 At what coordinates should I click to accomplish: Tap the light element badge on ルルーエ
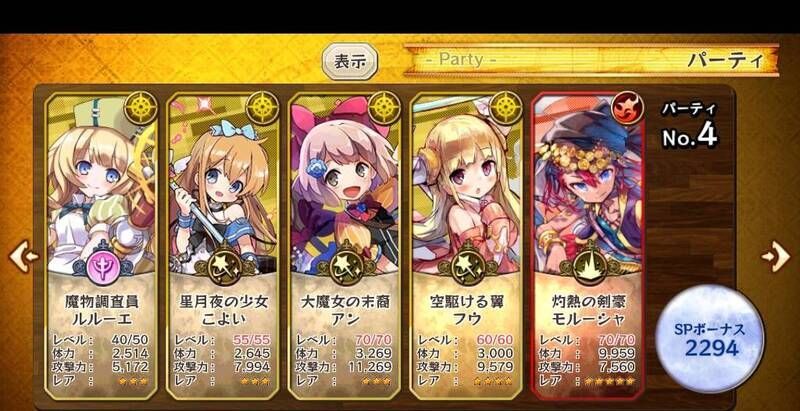click(x=141, y=108)
